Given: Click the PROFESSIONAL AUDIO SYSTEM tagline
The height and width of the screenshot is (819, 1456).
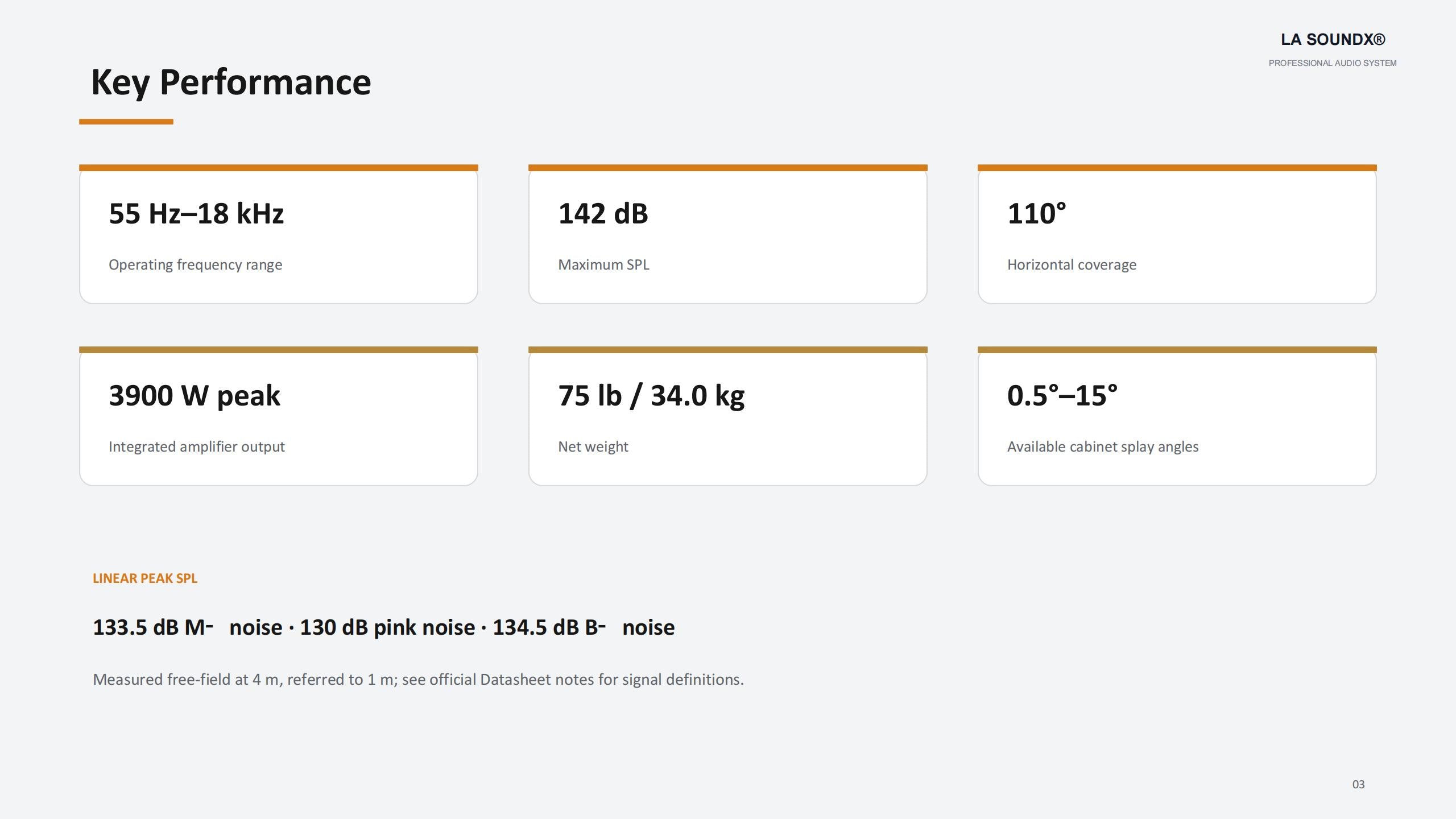Looking at the screenshot, I should coord(1333,63).
